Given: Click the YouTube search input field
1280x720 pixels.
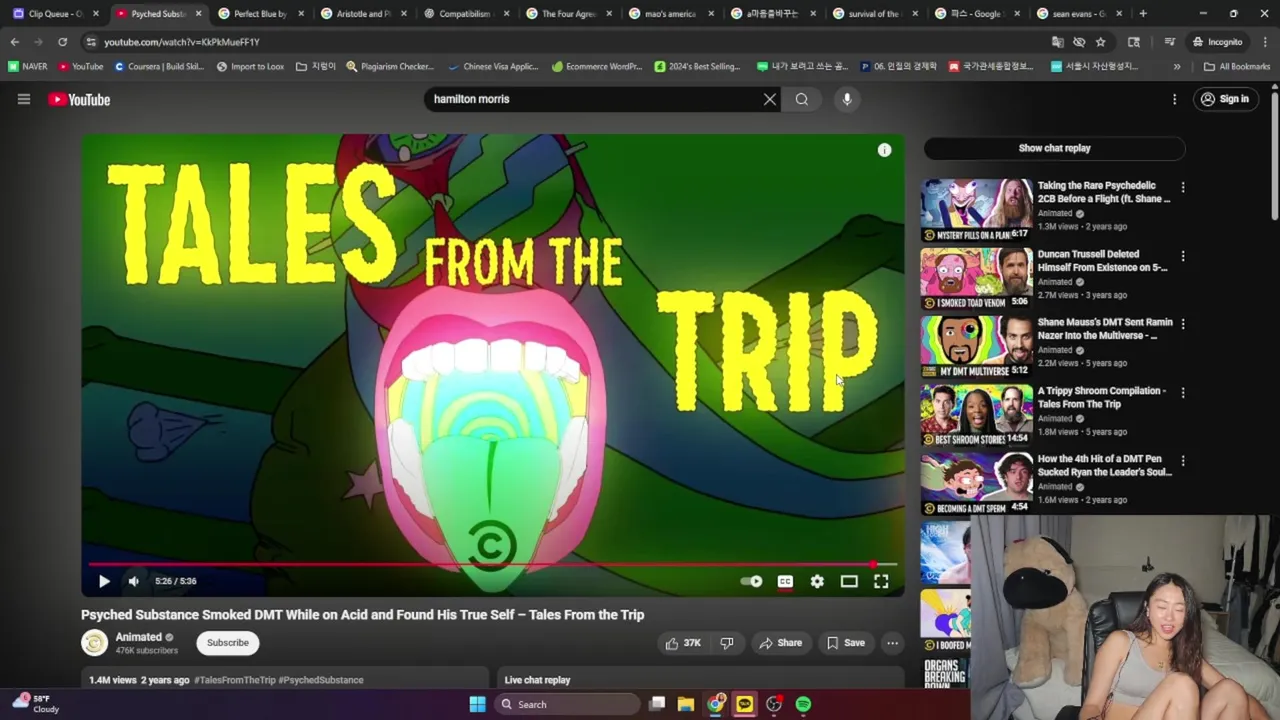Looking at the screenshot, I should tap(595, 99).
